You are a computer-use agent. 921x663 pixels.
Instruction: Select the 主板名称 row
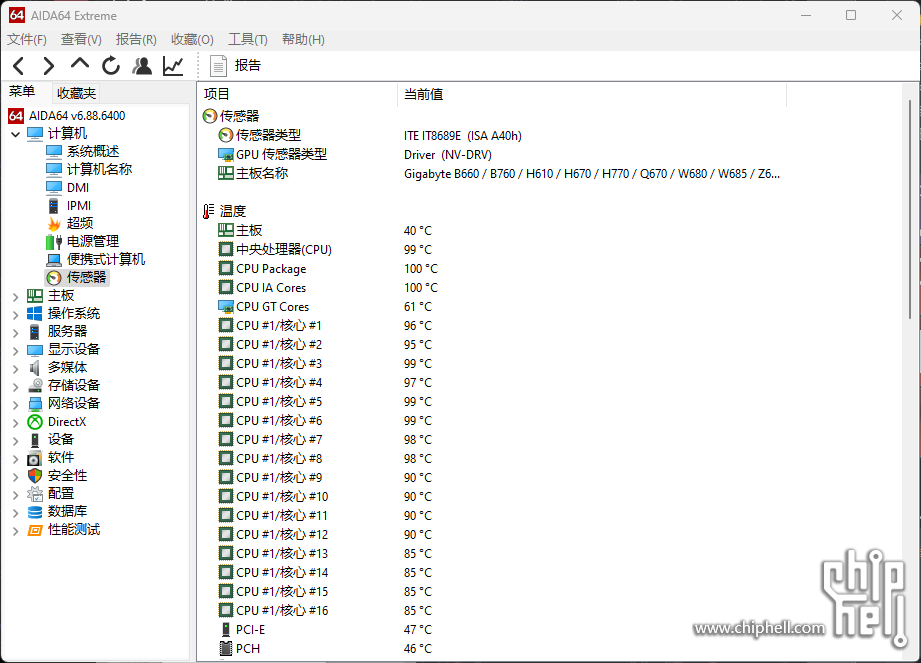pyautogui.click(x=502, y=174)
